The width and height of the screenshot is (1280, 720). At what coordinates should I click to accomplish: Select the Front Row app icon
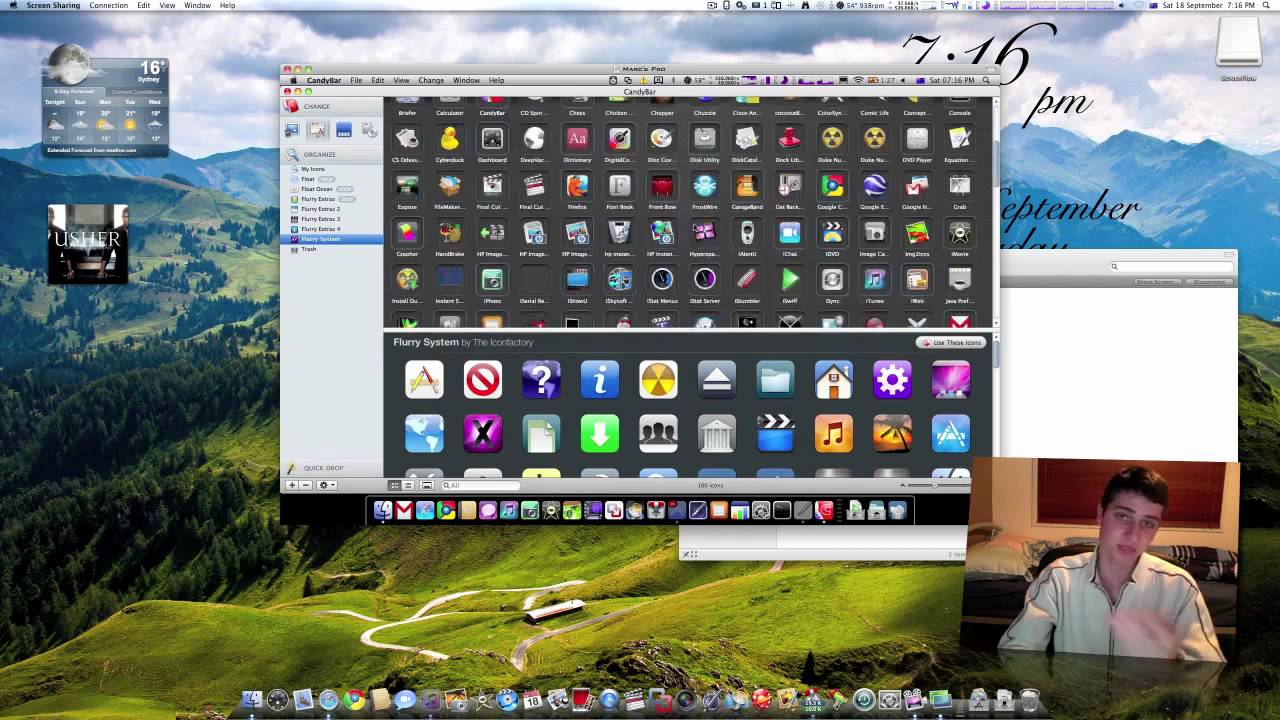pyautogui.click(x=662, y=185)
